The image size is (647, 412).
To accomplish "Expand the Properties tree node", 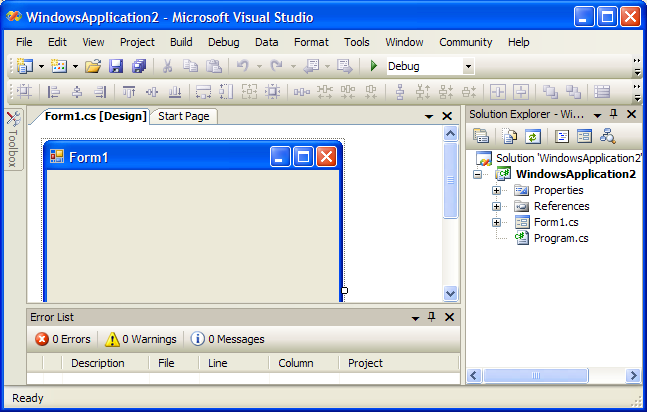I will tap(496, 190).
